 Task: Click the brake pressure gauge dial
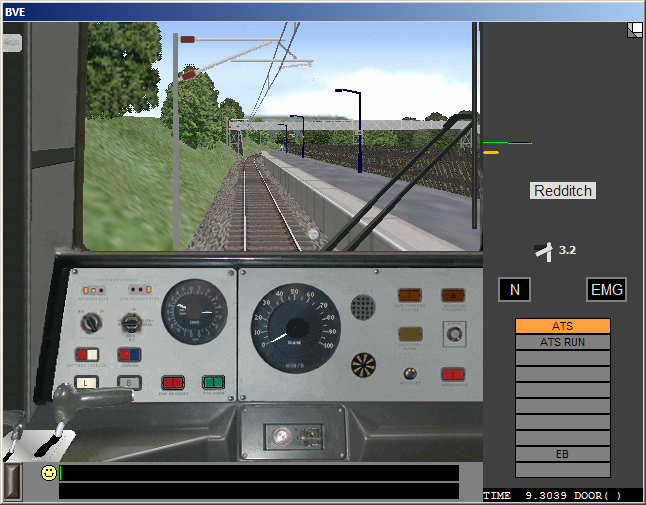point(195,312)
